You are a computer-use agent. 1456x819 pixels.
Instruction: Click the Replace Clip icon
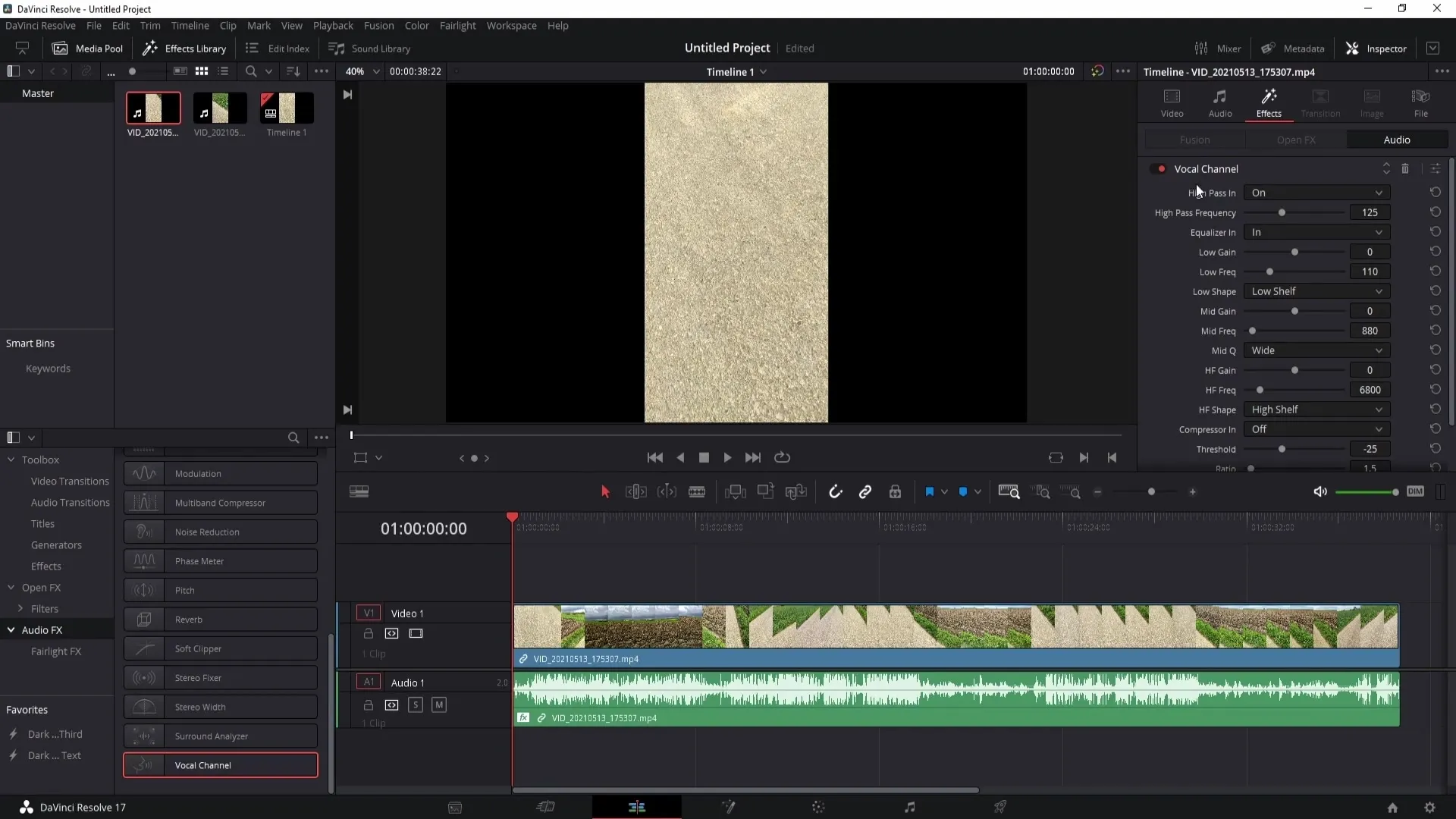795,492
